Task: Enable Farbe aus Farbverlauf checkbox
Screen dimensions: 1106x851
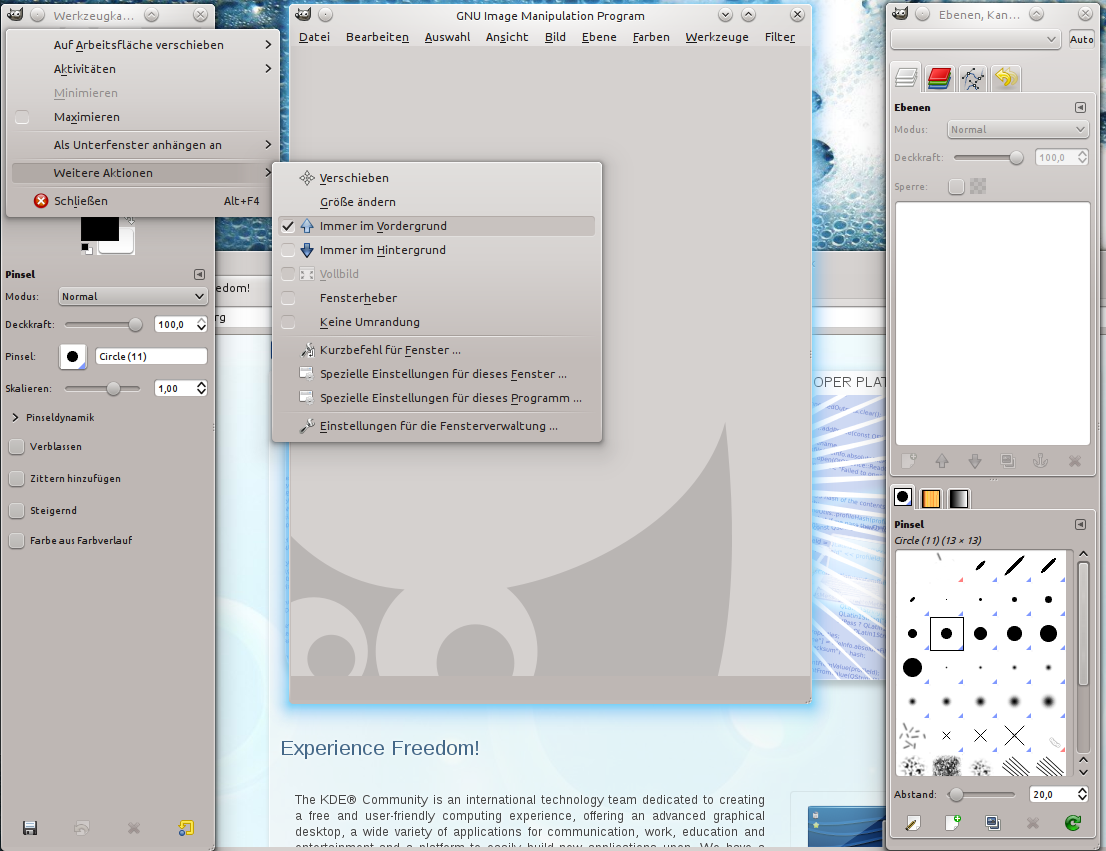Action: point(16,541)
